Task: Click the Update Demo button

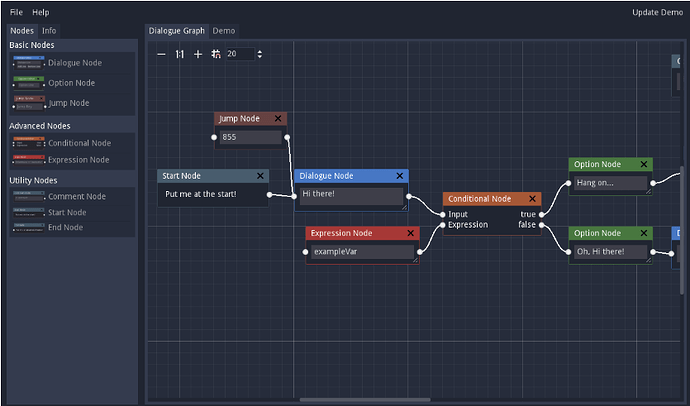Action: tap(657, 12)
